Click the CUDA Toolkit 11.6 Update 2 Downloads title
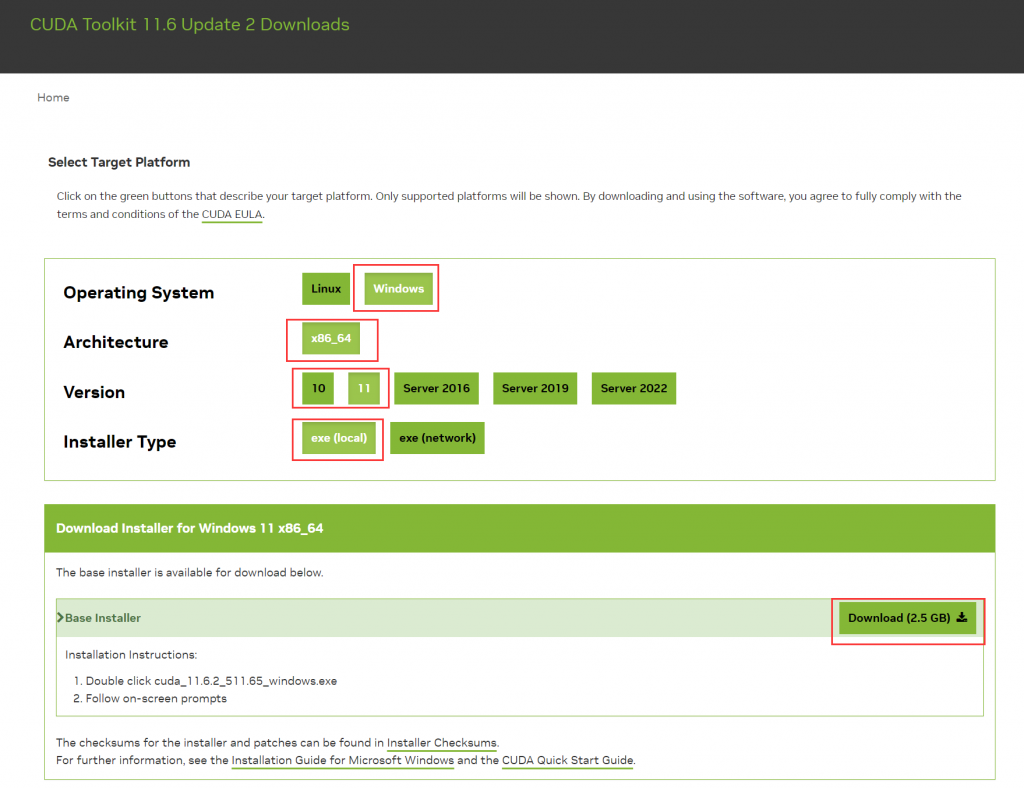 click(x=189, y=25)
